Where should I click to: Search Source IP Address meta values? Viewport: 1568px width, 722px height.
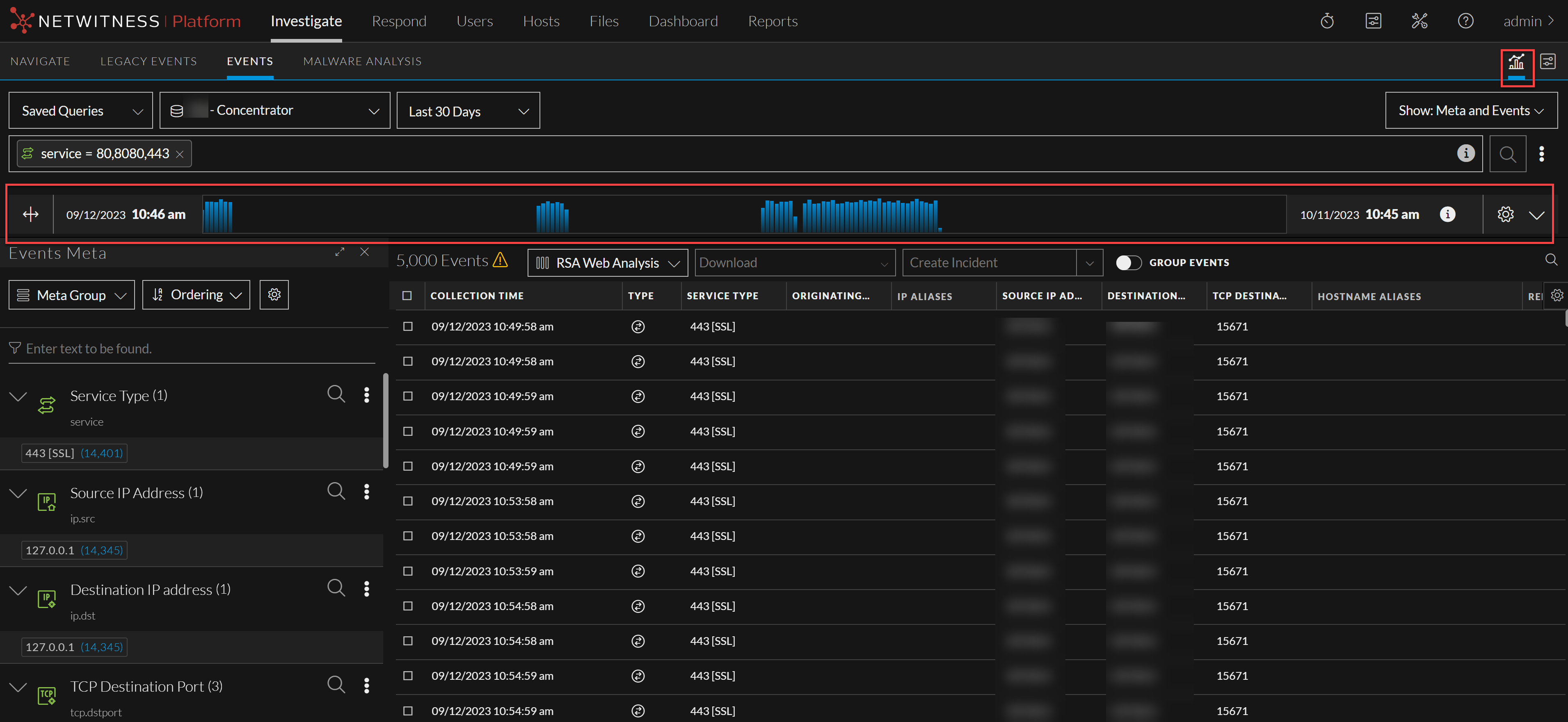click(336, 491)
